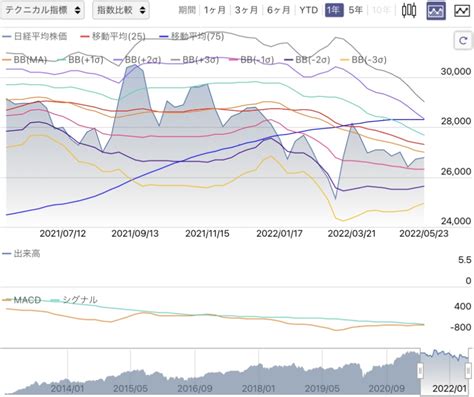Click the 2018/01 point in navigator
Viewport: 474px width, 397px height.
(259, 388)
